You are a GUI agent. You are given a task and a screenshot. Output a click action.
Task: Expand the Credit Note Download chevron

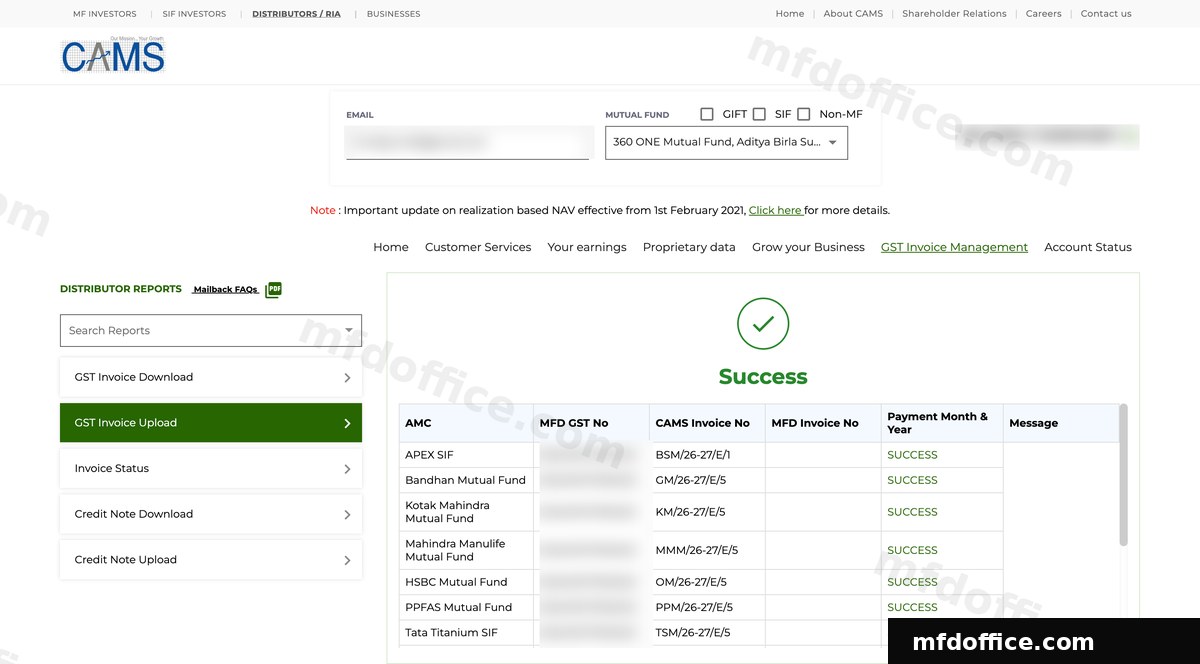347,515
